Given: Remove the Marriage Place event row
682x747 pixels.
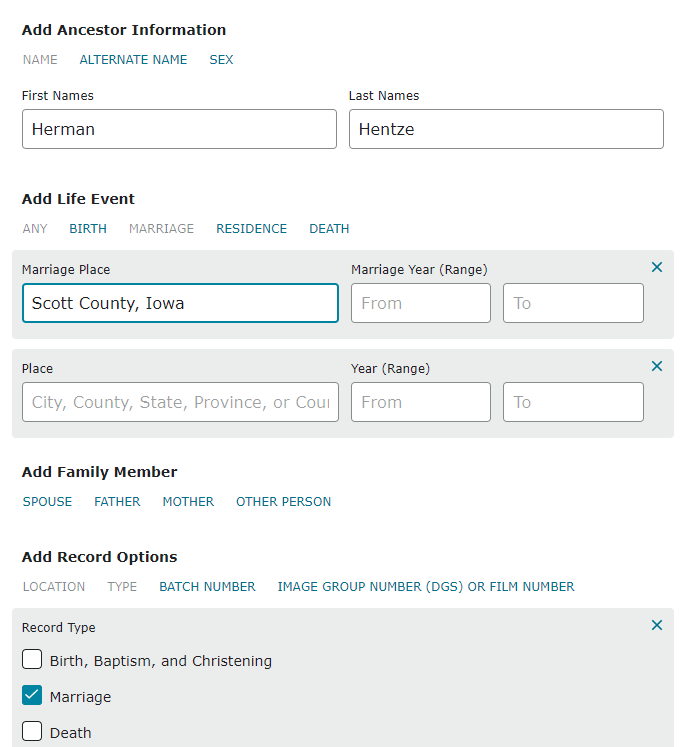Looking at the screenshot, I should (x=657, y=267).
